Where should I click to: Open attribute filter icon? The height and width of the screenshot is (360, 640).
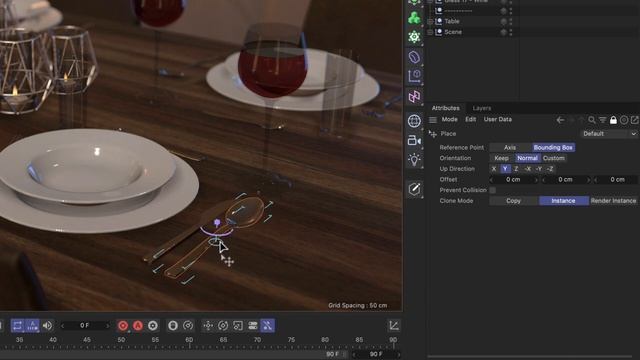coord(602,120)
